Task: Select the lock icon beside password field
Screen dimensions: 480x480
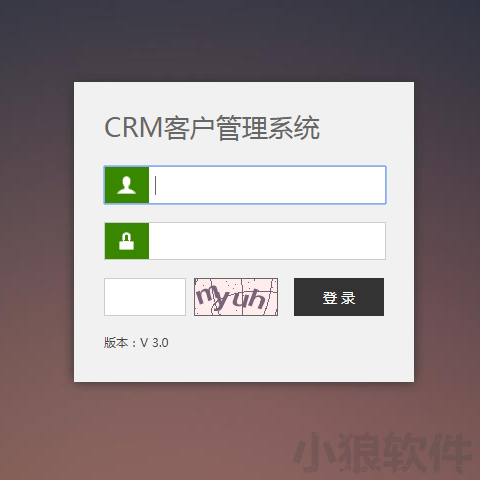Action: [127, 241]
